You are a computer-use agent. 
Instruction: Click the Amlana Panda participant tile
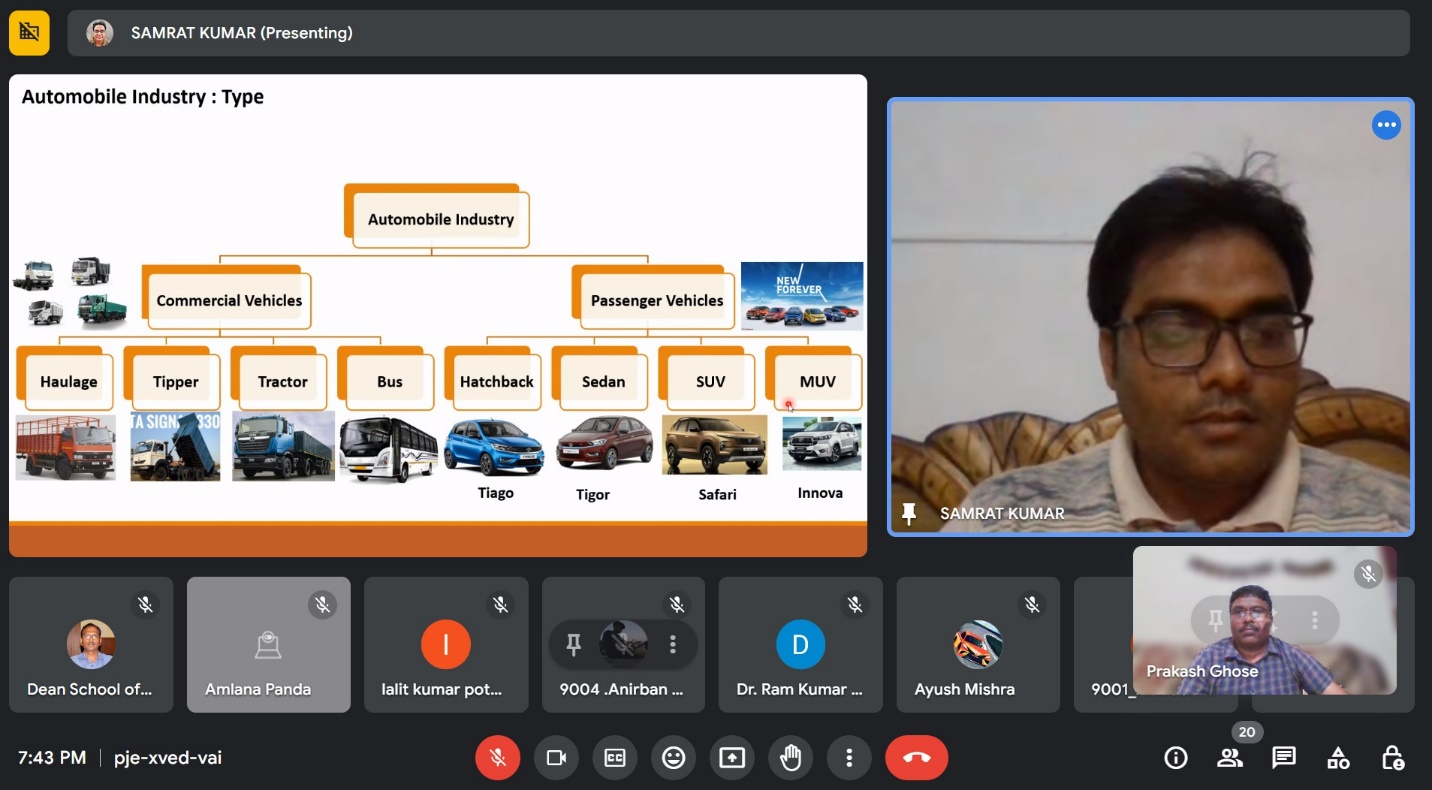tap(268, 645)
